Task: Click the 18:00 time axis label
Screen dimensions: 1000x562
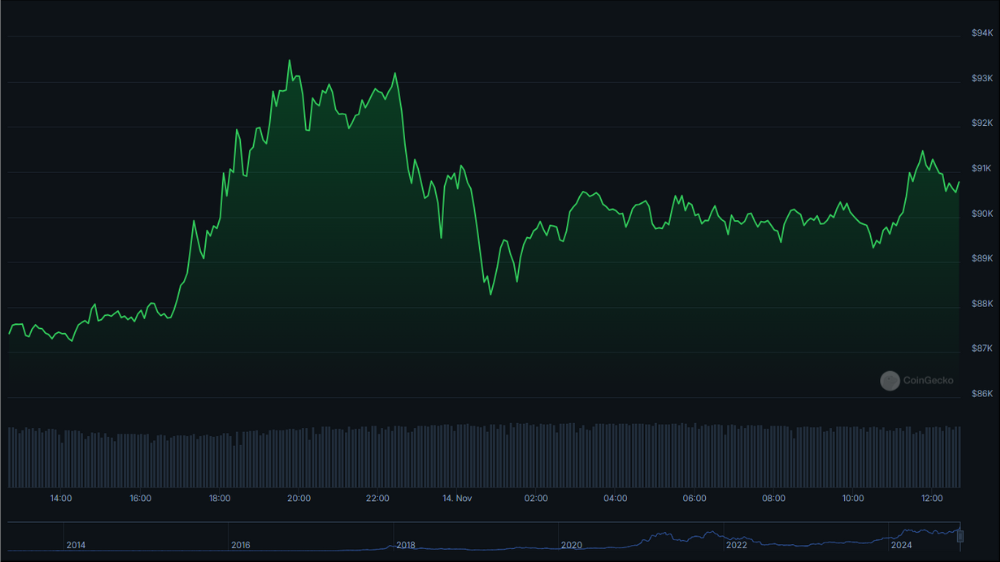Action: click(x=219, y=498)
